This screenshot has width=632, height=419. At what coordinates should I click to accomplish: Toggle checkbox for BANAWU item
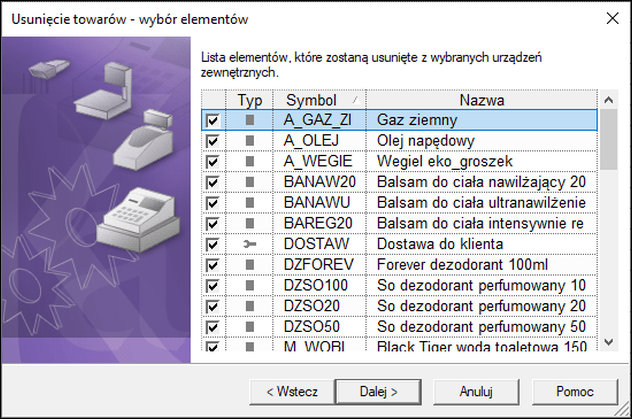(212, 203)
